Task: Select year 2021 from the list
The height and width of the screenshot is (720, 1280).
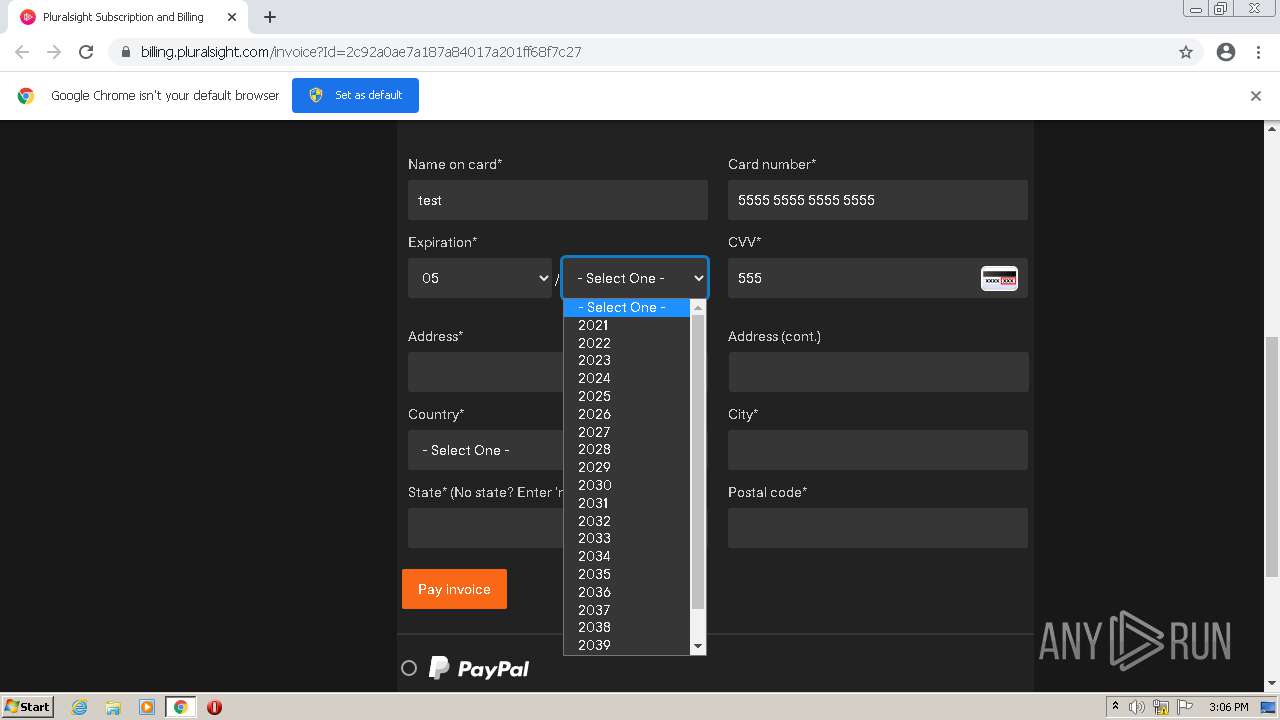Action: [x=627, y=325]
